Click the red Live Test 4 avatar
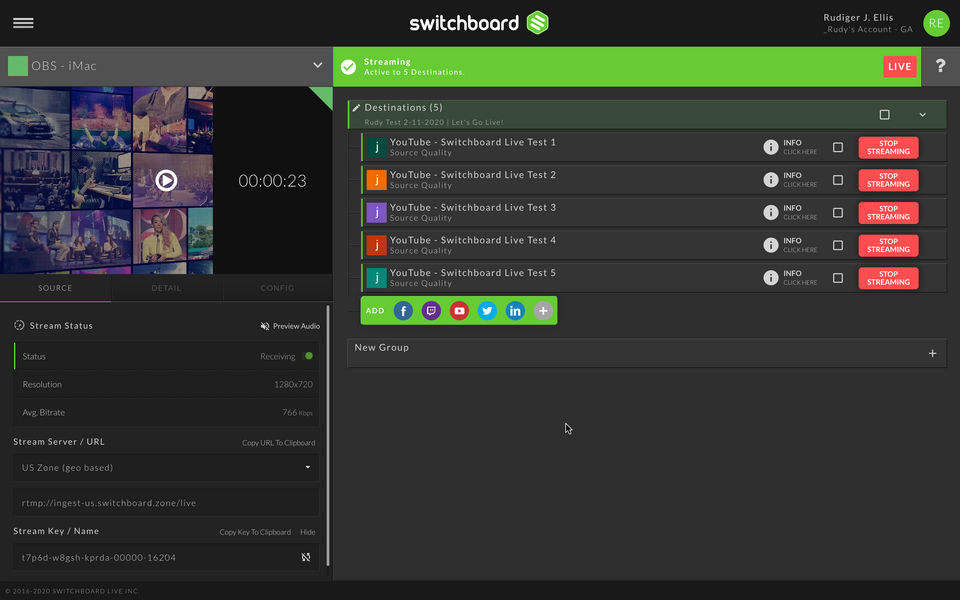This screenshot has width=960, height=600. 377,246
